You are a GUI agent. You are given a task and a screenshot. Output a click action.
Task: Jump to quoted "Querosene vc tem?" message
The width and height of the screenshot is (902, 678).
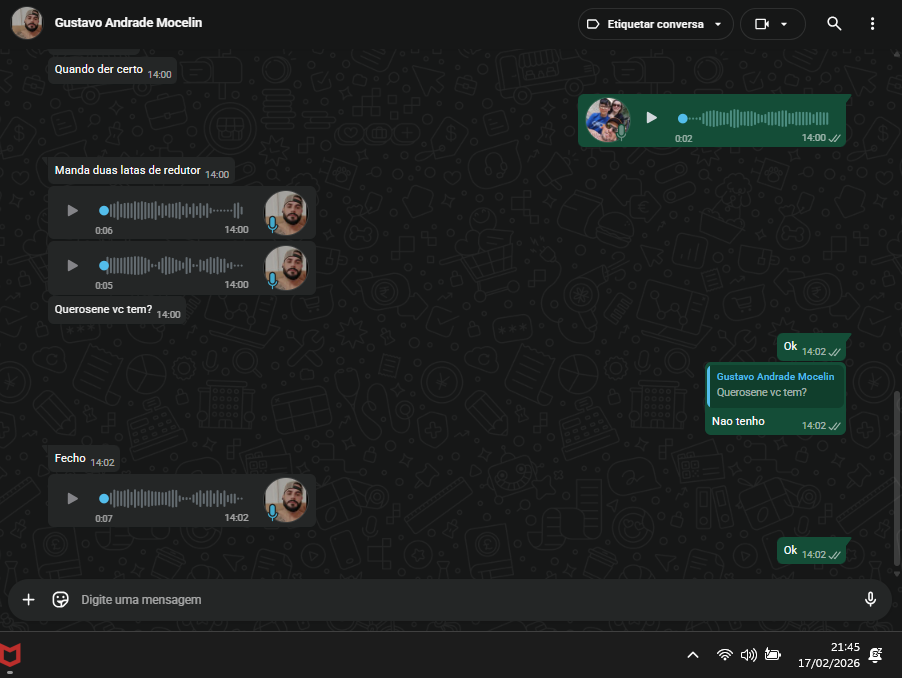click(x=775, y=385)
